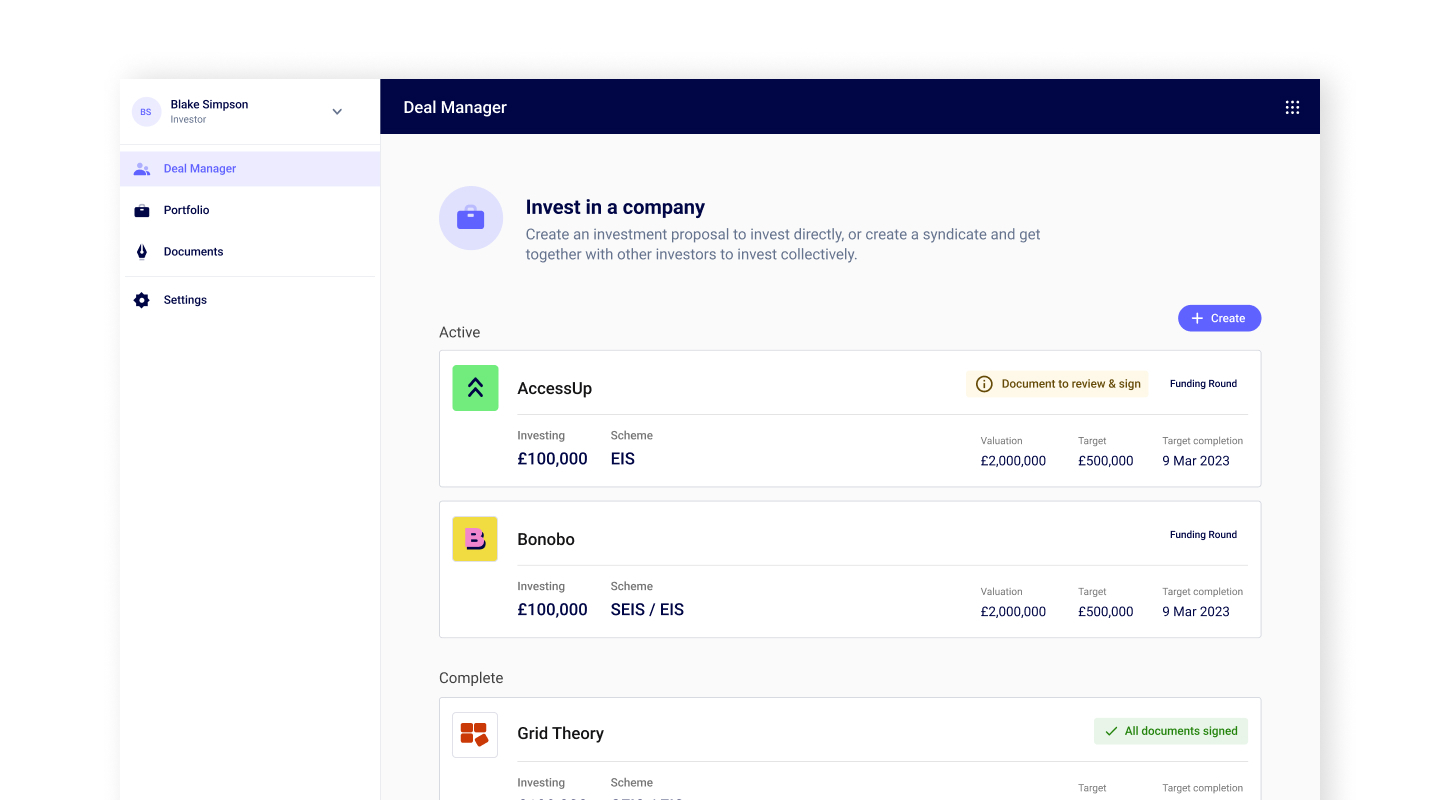Click the Documents ink-drop icon
The image size is (1440, 800).
click(141, 251)
